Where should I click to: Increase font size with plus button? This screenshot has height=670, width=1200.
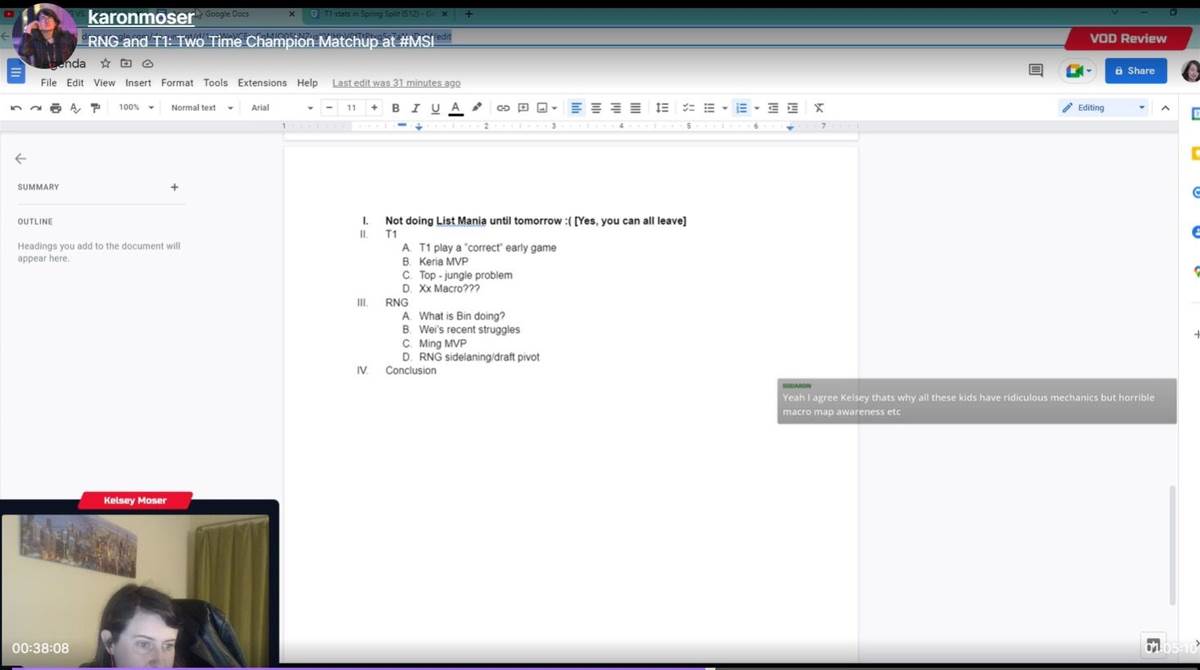pyautogui.click(x=374, y=108)
